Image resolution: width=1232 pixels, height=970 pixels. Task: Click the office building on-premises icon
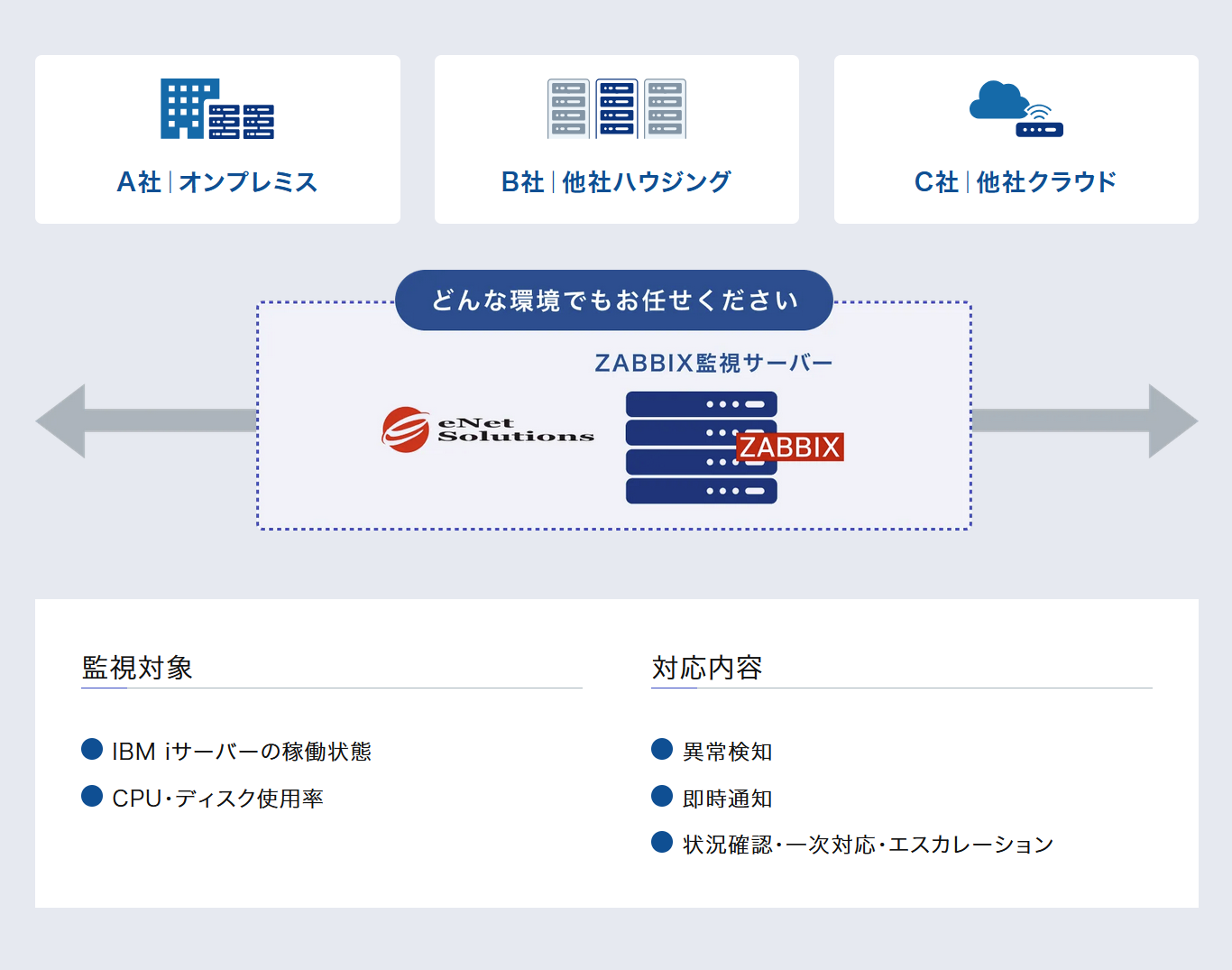pos(216,109)
